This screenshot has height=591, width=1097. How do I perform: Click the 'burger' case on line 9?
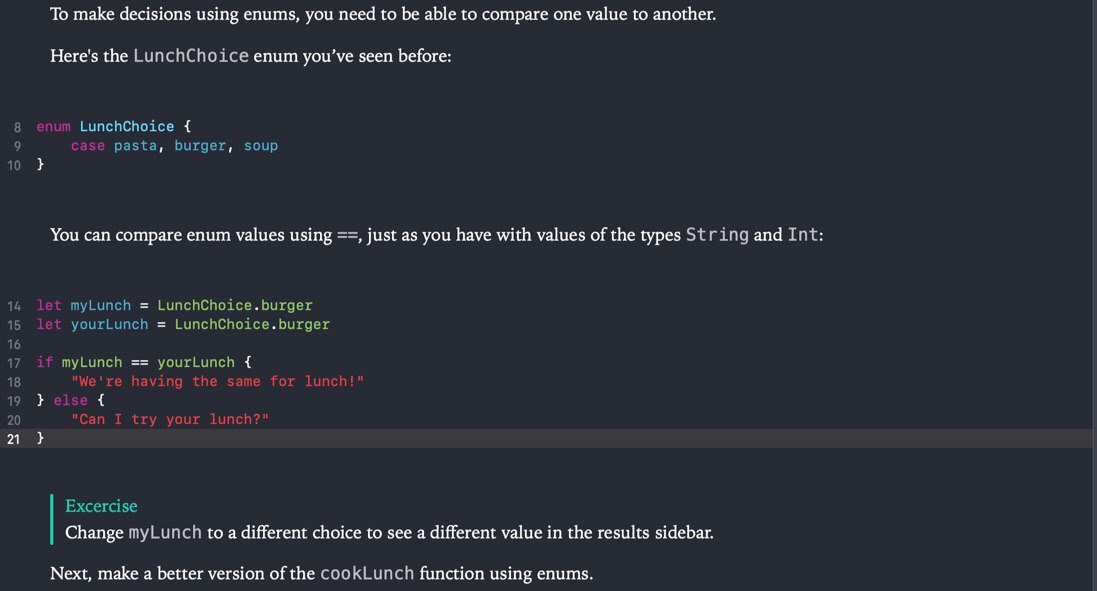(x=200, y=146)
